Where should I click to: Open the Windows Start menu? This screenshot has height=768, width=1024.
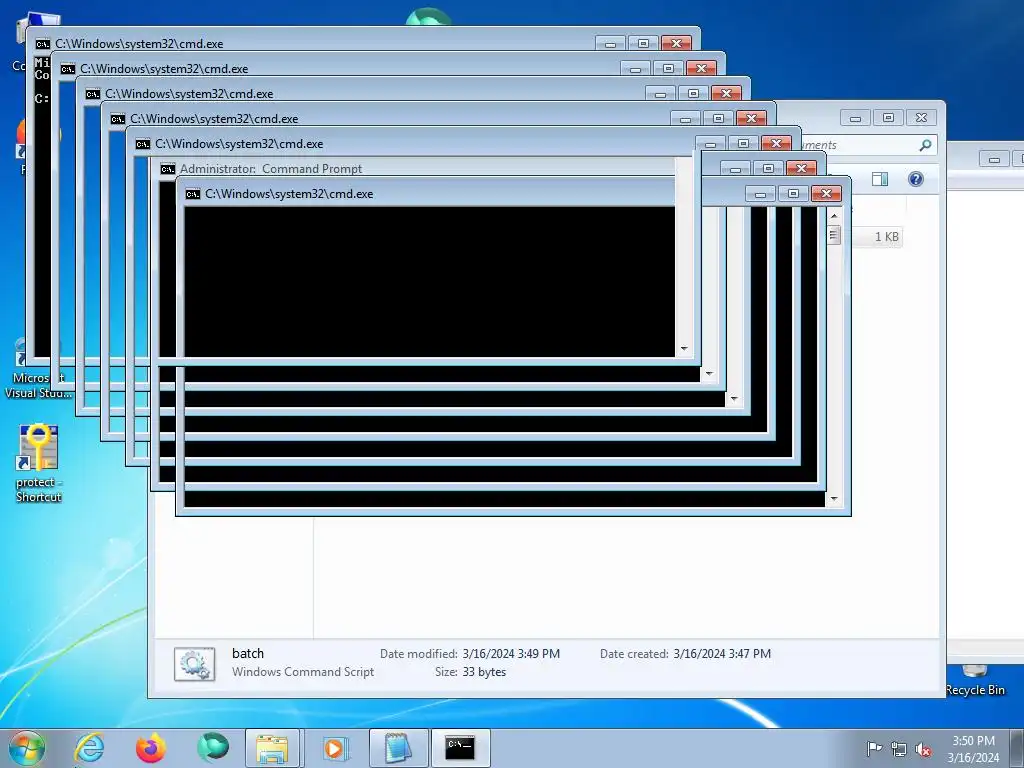point(27,748)
